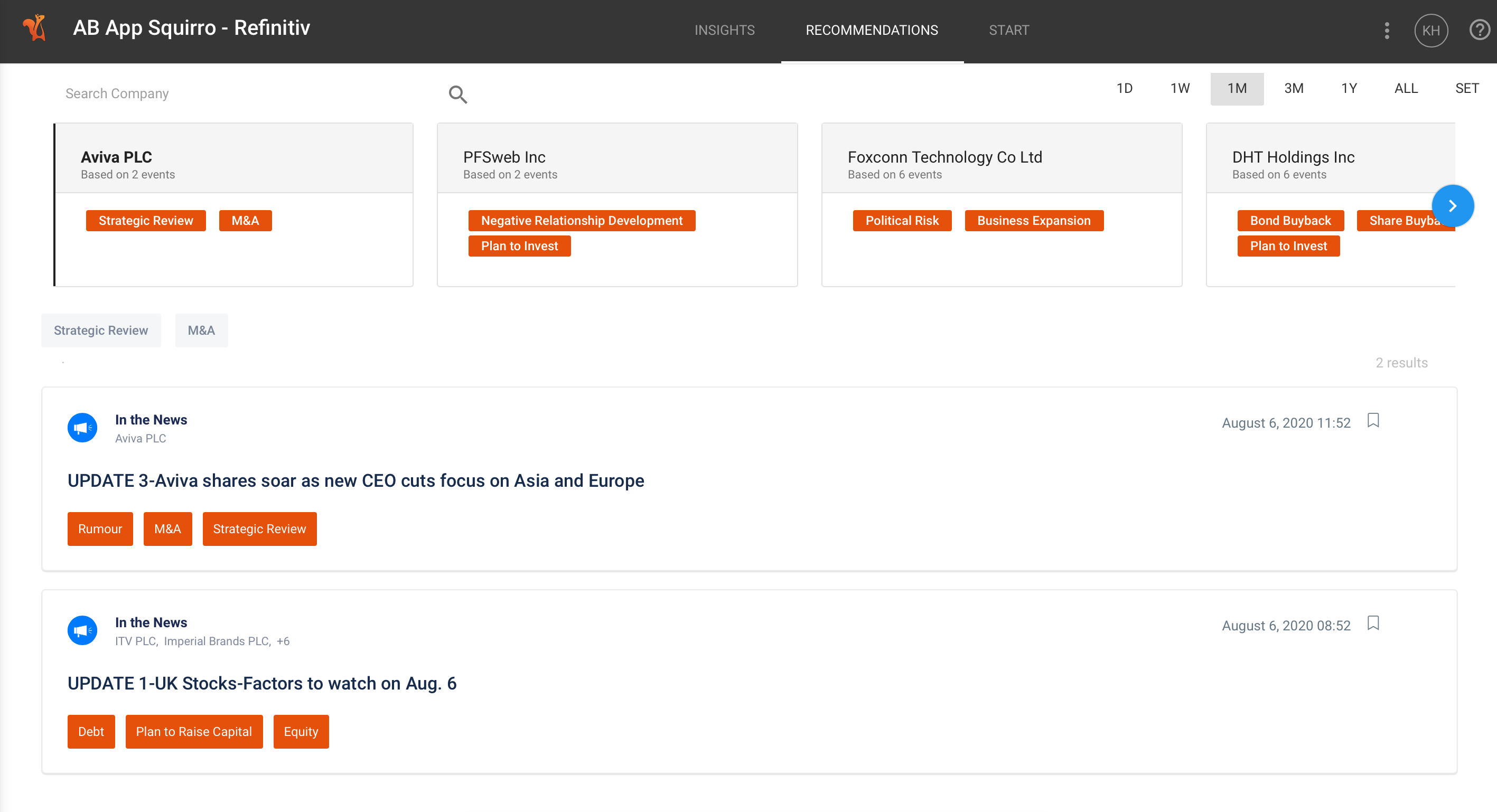Click the Bond Buyback tag

(x=1290, y=221)
